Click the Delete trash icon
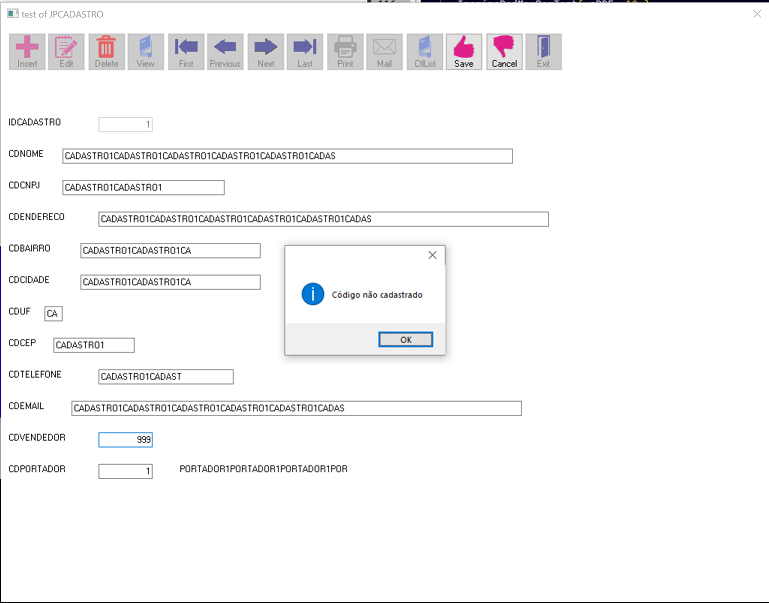The width and height of the screenshot is (769, 603). click(106, 51)
